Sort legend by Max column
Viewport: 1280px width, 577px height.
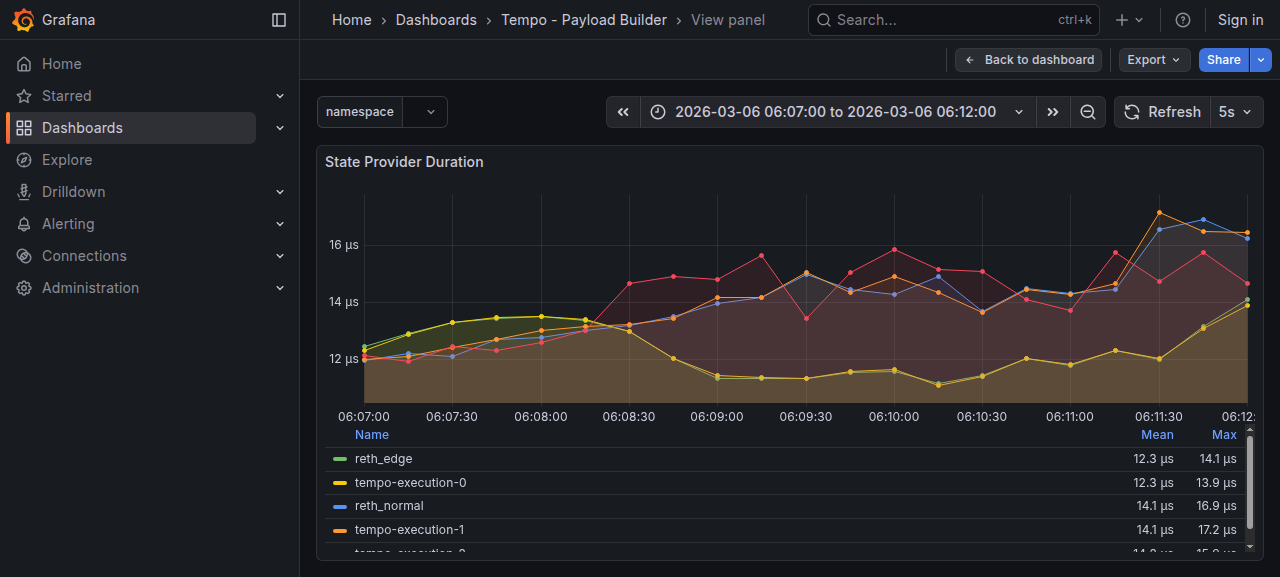[1224, 435]
